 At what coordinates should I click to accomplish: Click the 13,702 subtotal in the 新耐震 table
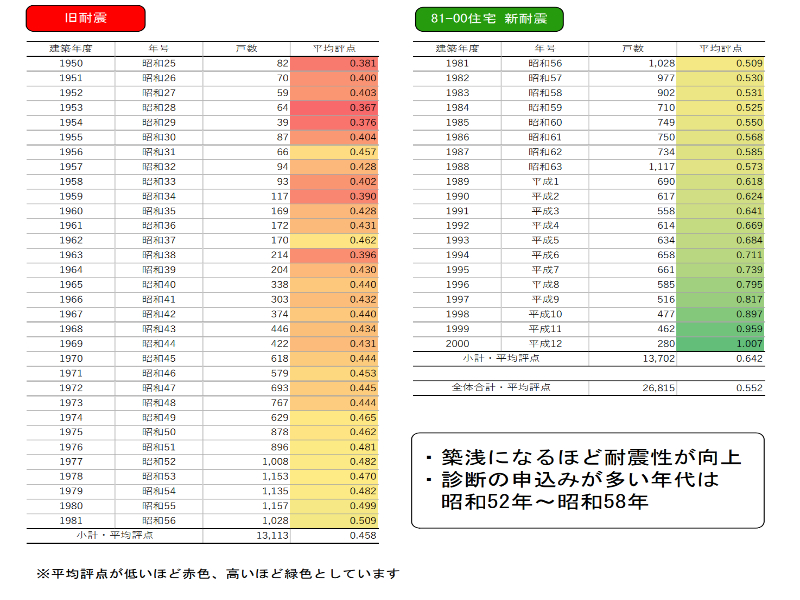click(x=632, y=358)
